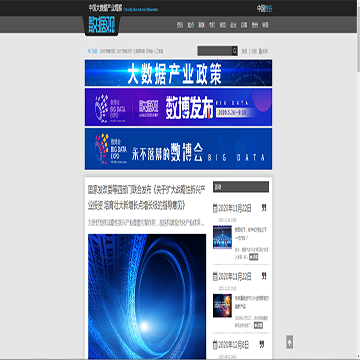The height and width of the screenshot is (360, 360).
Task: Open the 大数据产业政策 banner
Action: pyautogui.click(x=178, y=73)
